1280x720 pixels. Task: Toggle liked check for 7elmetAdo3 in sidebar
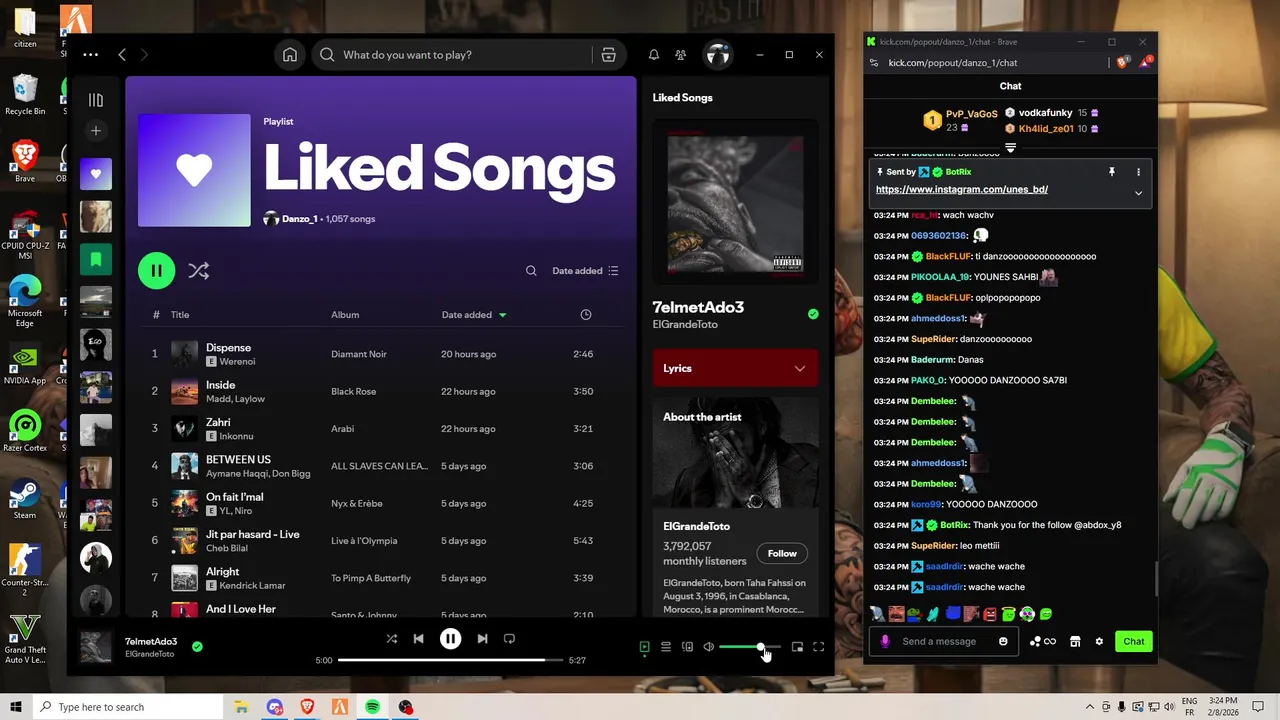[x=813, y=314]
